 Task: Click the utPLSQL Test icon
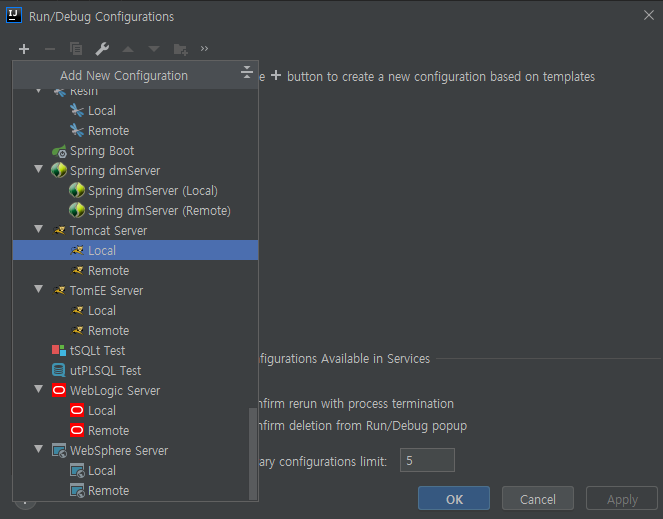pyautogui.click(x=59, y=371)
